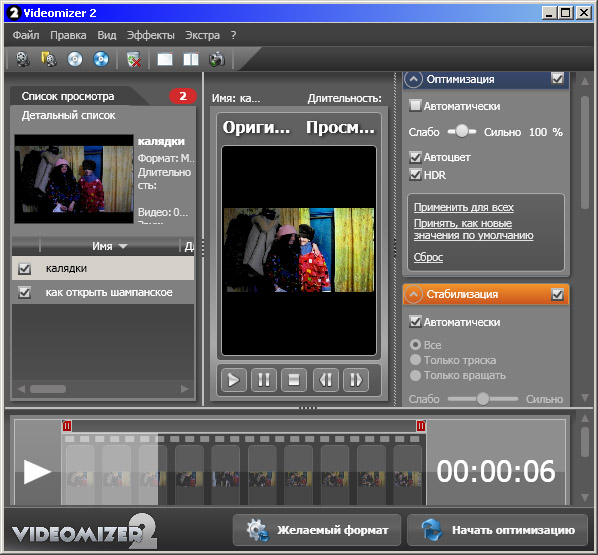Click the add folder of videos toolbar icon
The height and width of the screenshot is (555, 598).
pos(49,60)
